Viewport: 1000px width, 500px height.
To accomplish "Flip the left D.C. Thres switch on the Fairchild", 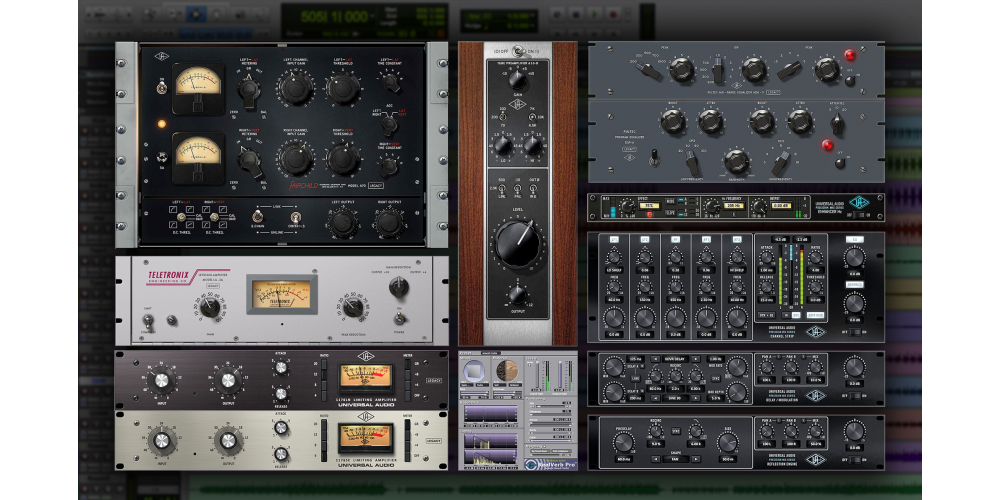I will pos(181,217).
